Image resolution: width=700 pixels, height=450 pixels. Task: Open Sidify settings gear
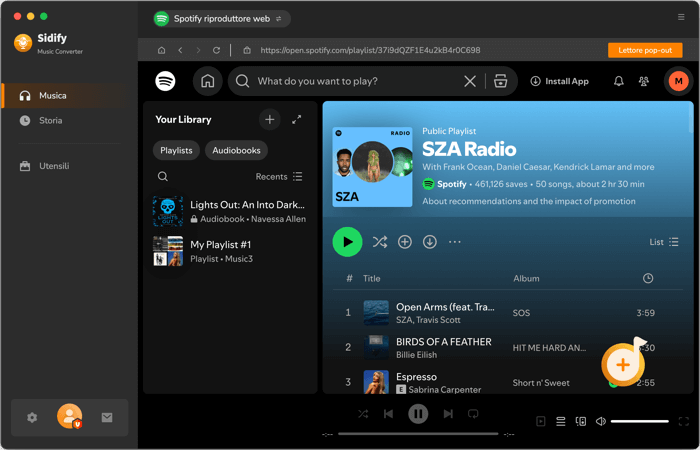(x=32, y=417)
